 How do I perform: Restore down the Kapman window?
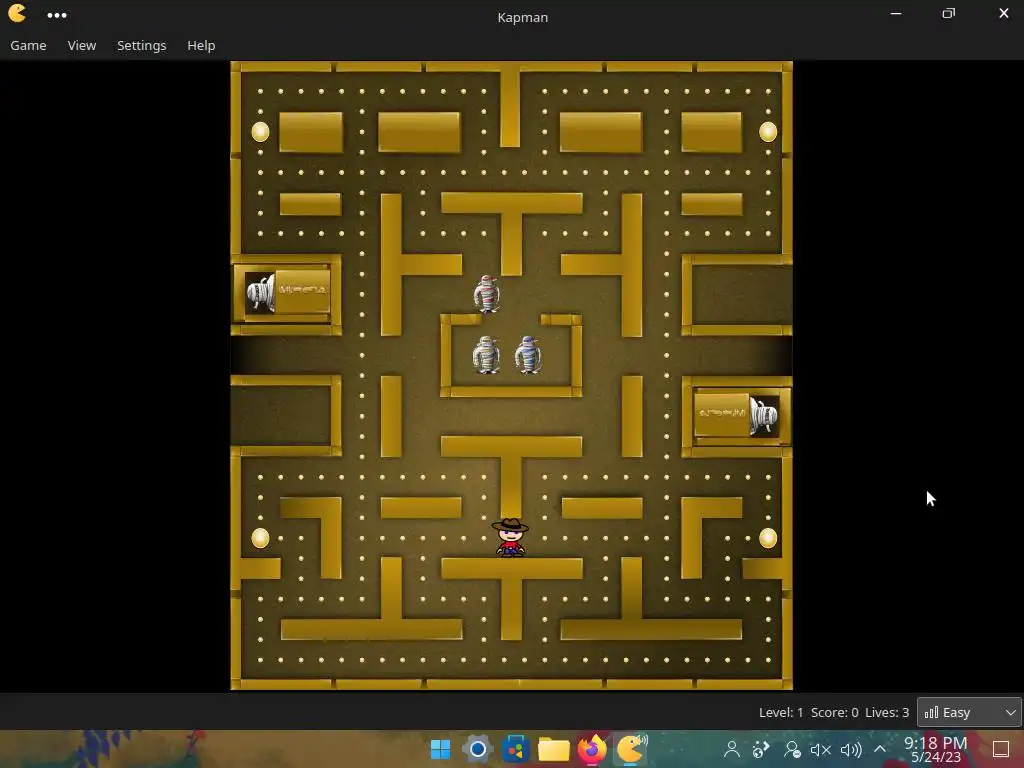coord(949,13)
